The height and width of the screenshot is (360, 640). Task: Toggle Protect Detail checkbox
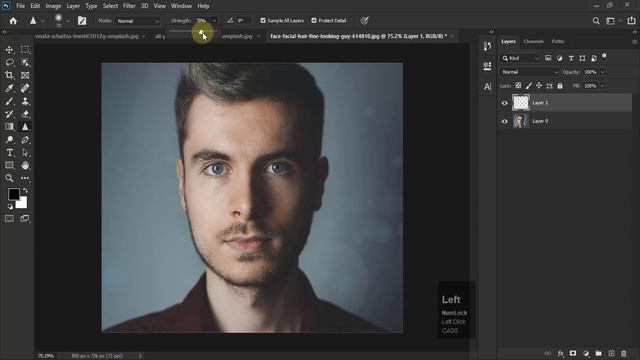point(314,20)
